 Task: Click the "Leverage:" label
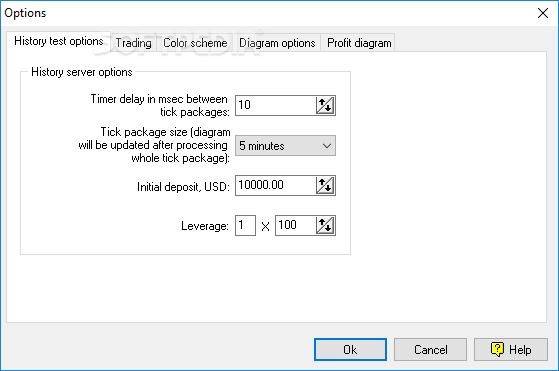click(x=205, y=226)
